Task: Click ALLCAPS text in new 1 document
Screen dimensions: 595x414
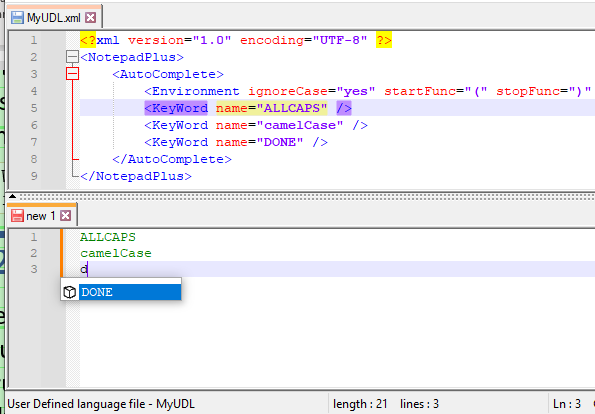Action: click(x=108, y=237)
